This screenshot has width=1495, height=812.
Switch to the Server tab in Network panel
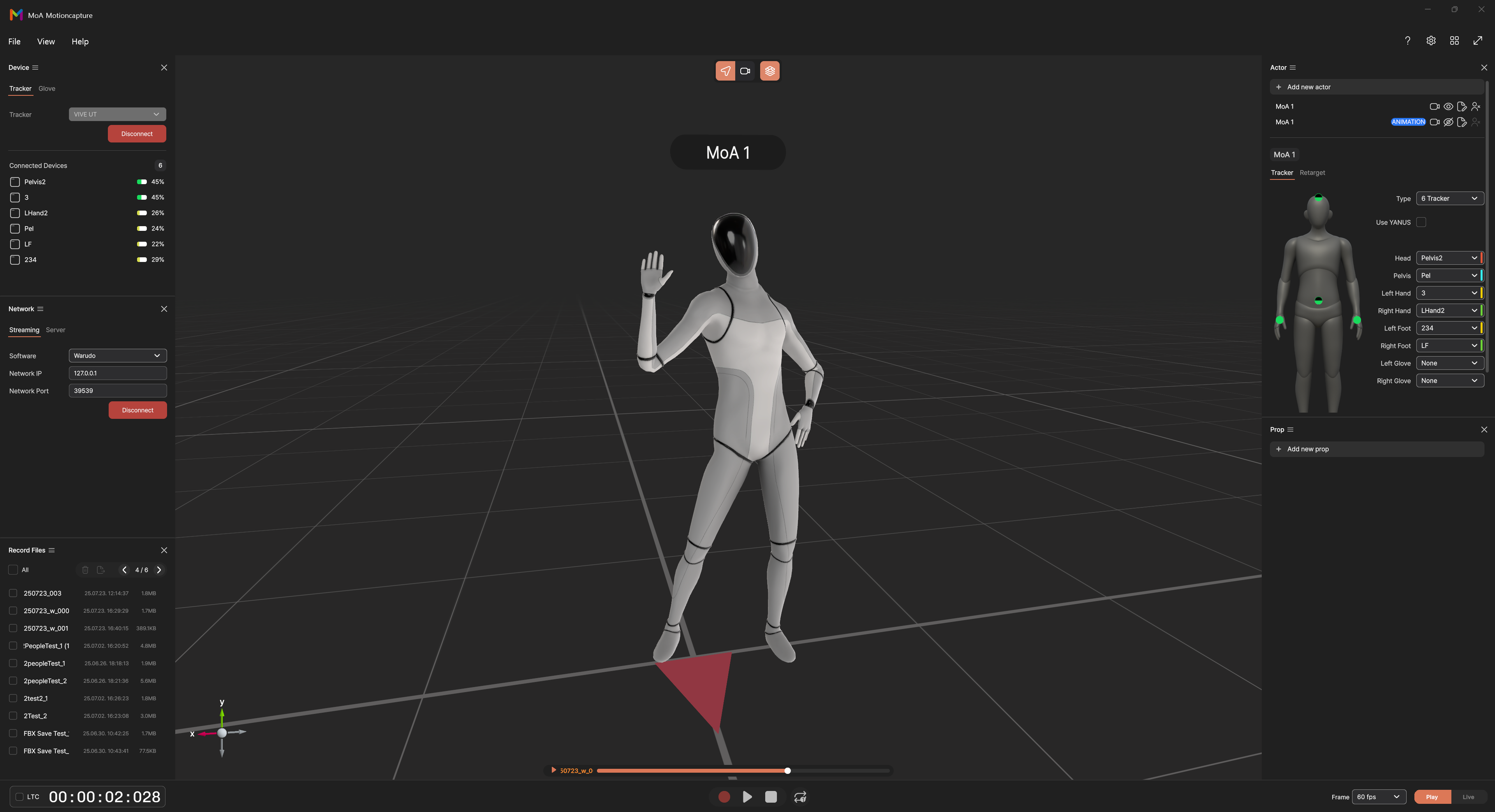coord(56,330)
